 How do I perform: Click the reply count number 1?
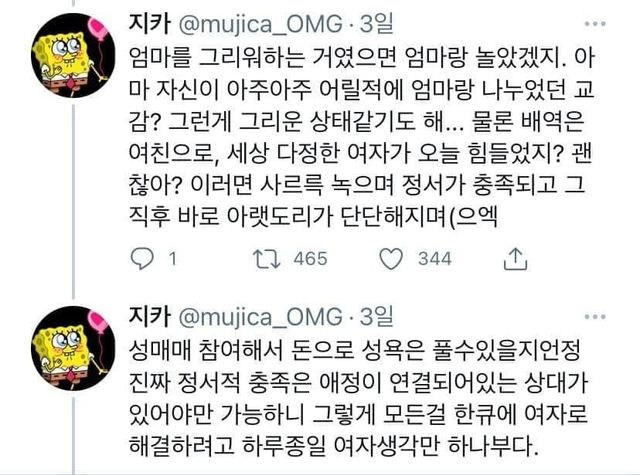pyautogui.click(x=173, y=259)
